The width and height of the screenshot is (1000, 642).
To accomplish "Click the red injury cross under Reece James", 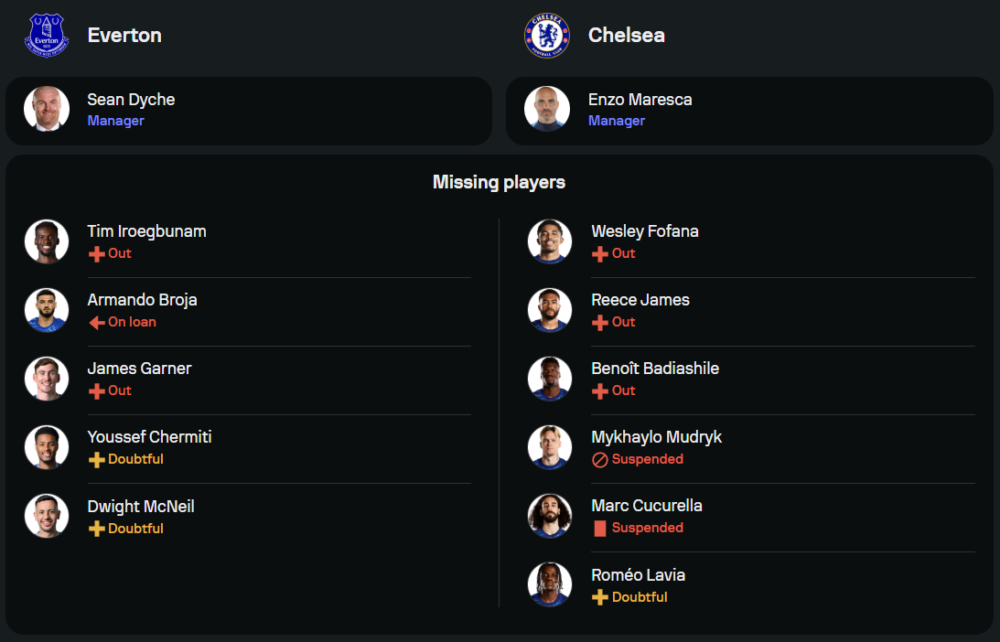I will (x=600, y=323).
